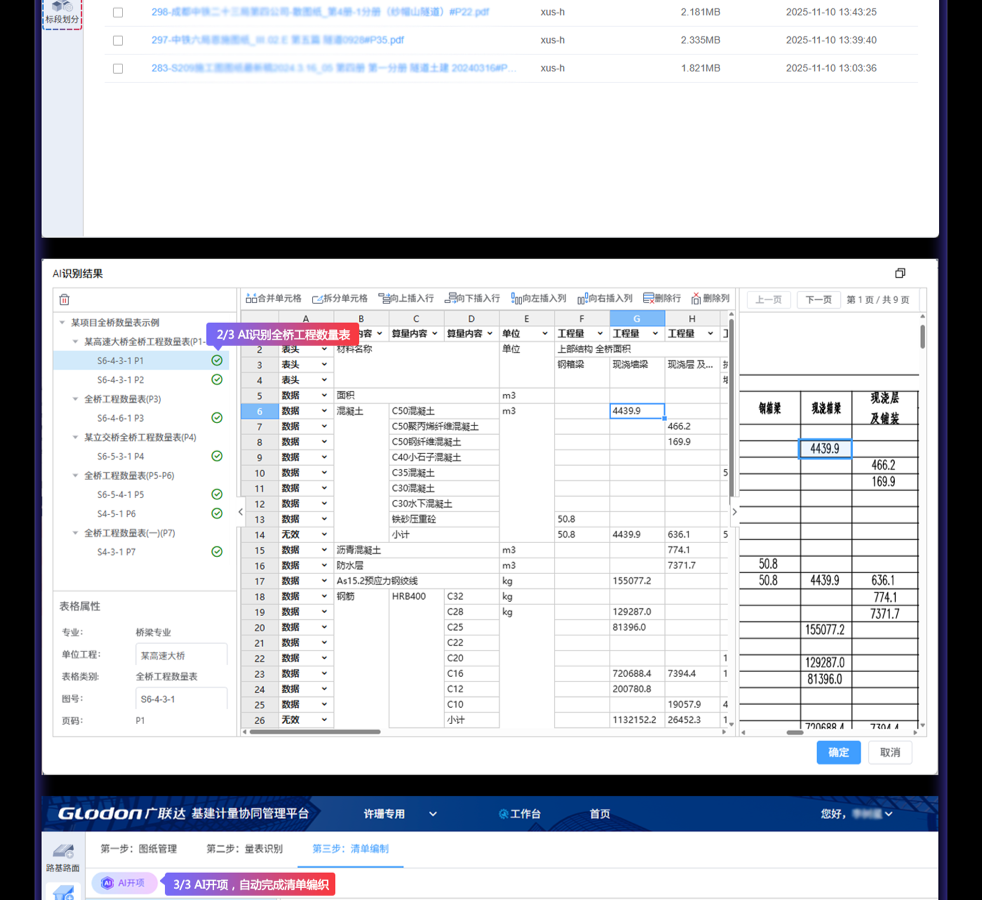Click green check icon for S6-4-3-1 P1

tap(217, 360)
